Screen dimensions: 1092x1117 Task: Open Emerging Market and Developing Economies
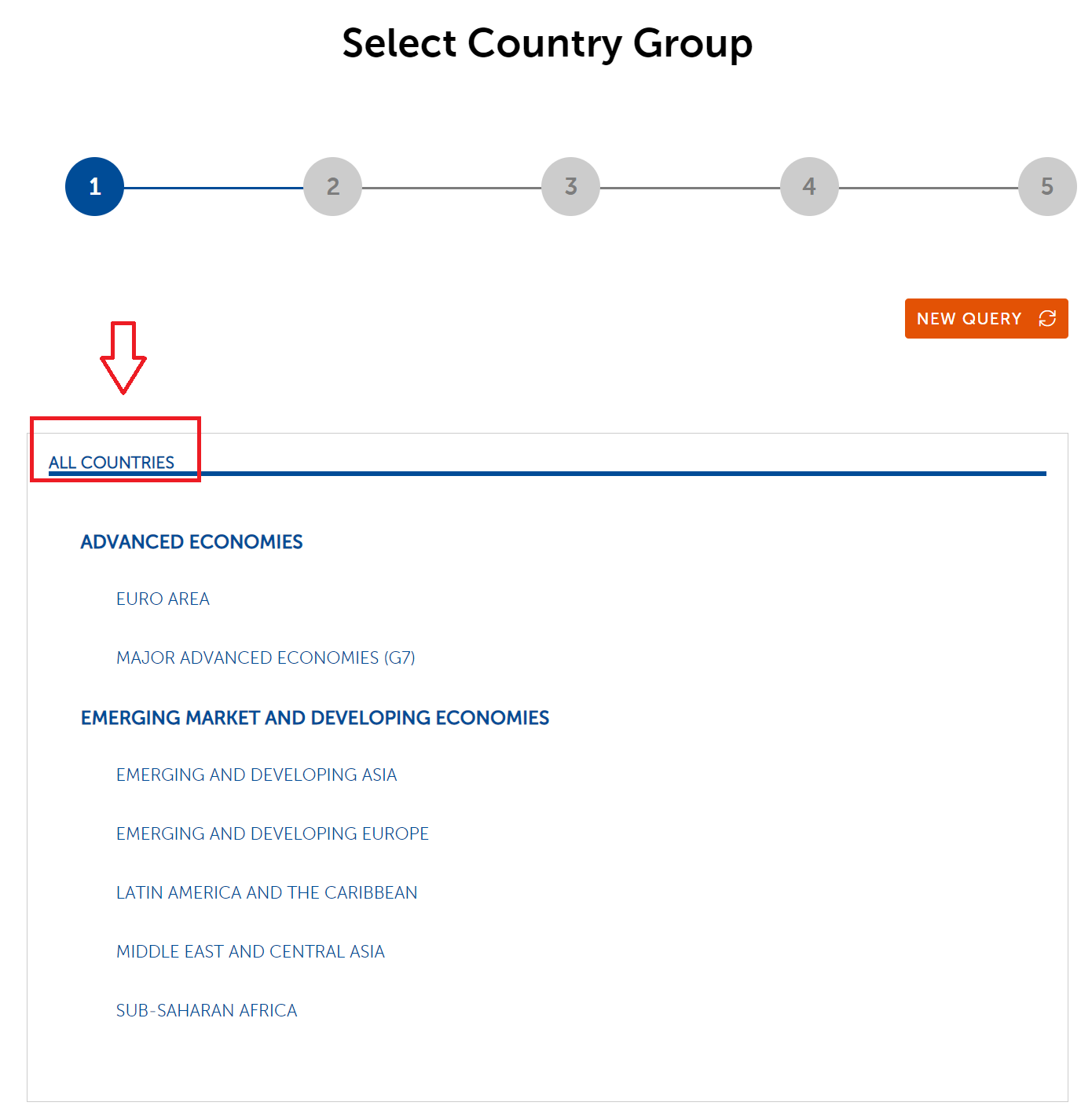point(315,718)
